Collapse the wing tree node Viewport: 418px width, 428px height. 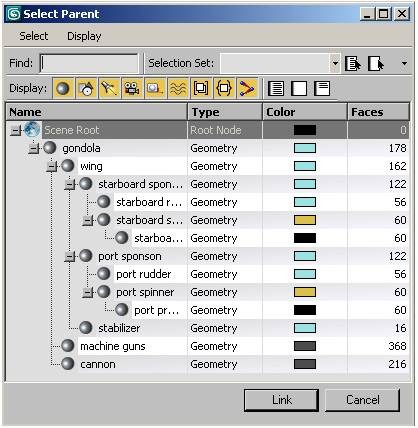(x=51, y=166)
